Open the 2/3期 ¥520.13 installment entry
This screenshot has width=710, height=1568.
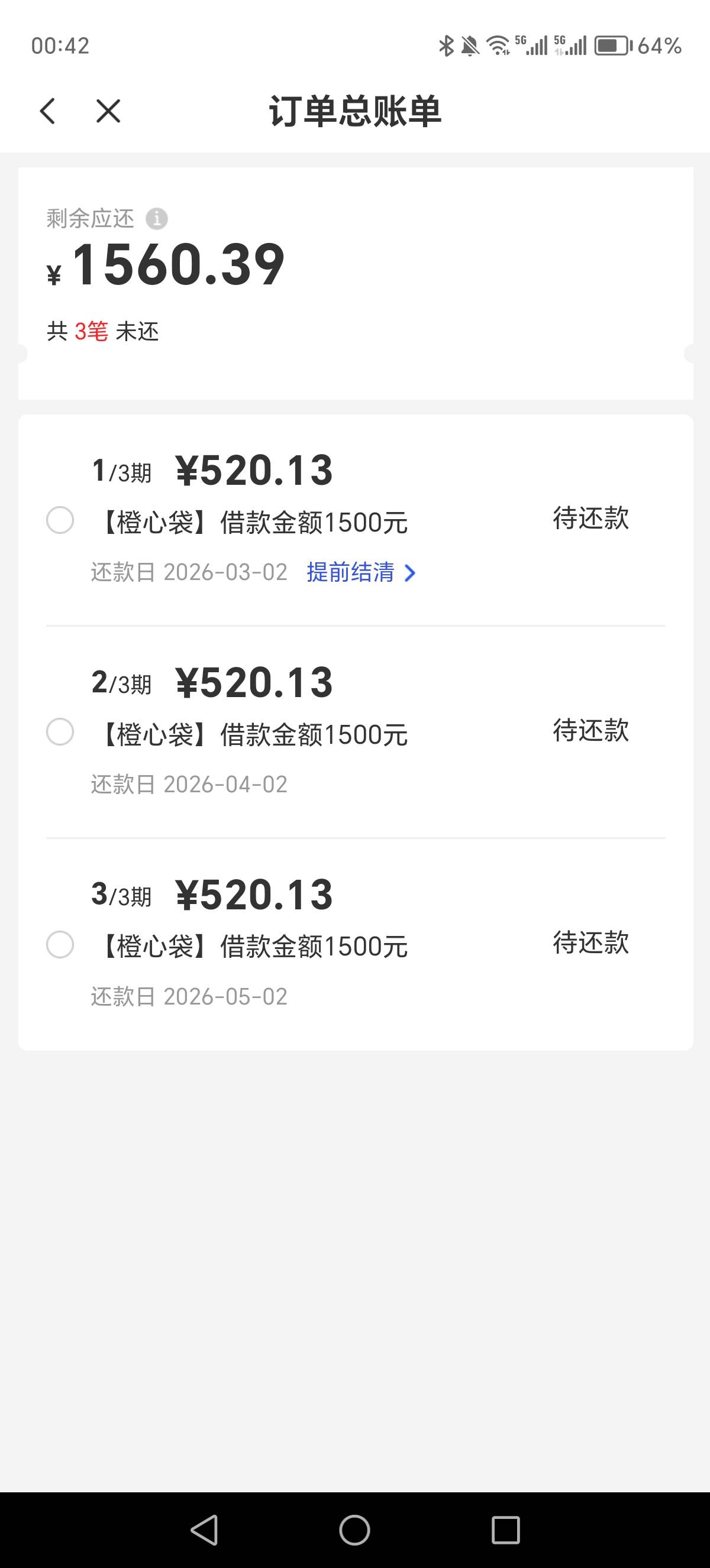pos(253,683)
